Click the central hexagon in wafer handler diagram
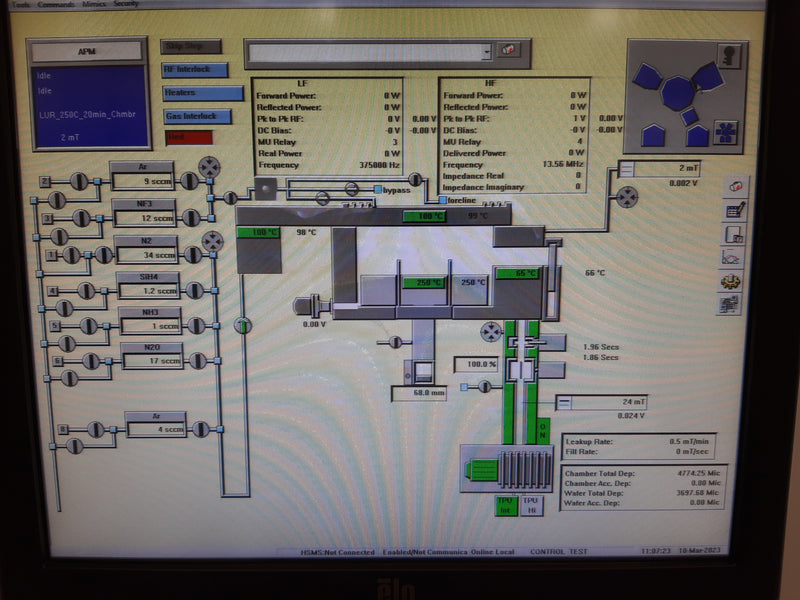Viewport: 800px width, 600px height. (677, 92)
